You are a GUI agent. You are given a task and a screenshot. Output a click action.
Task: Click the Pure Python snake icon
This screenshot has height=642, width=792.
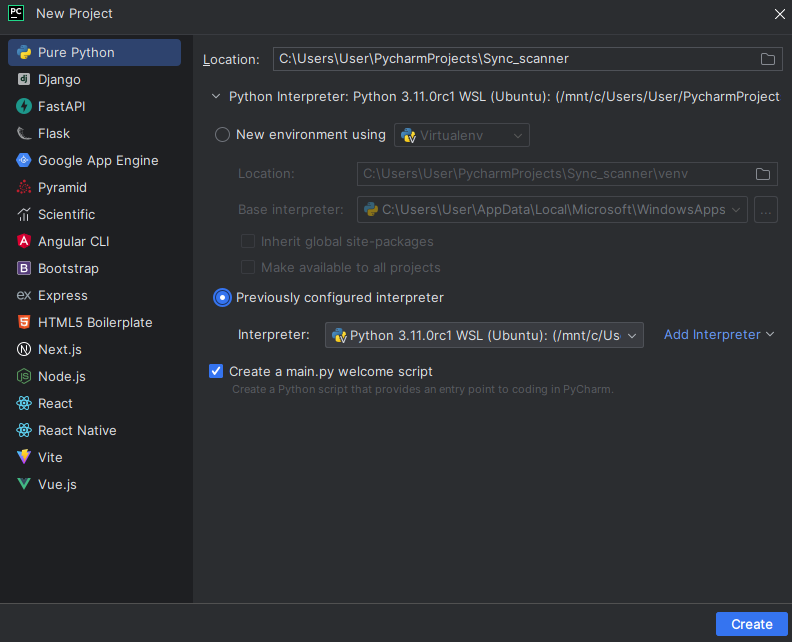(x=24, y=53)
